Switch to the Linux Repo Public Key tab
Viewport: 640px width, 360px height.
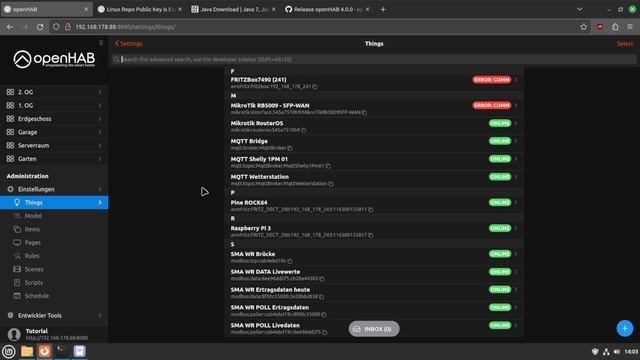pos(140,9)
